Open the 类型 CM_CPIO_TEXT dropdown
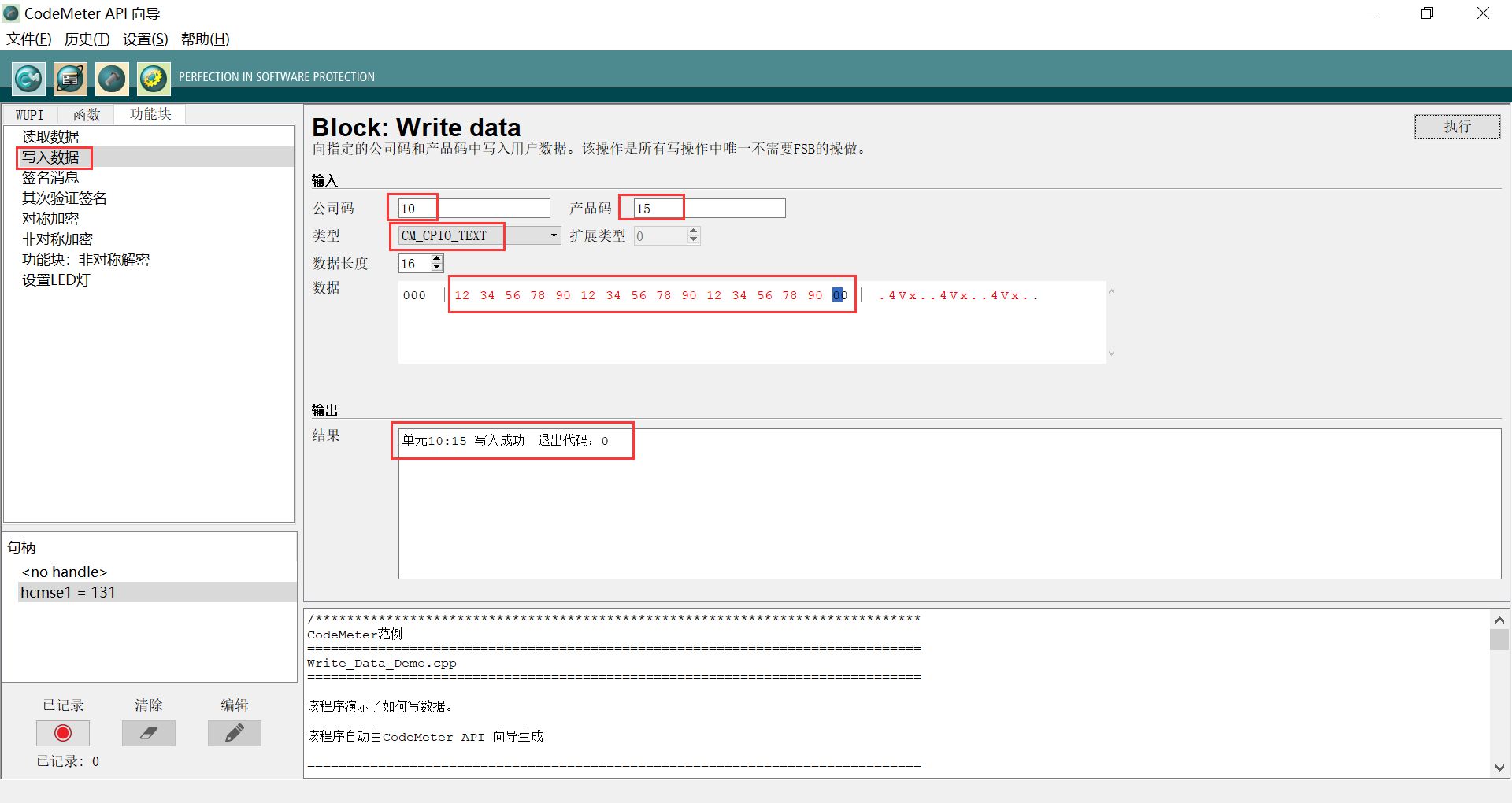1512x803 pixels. click(480, 235)
